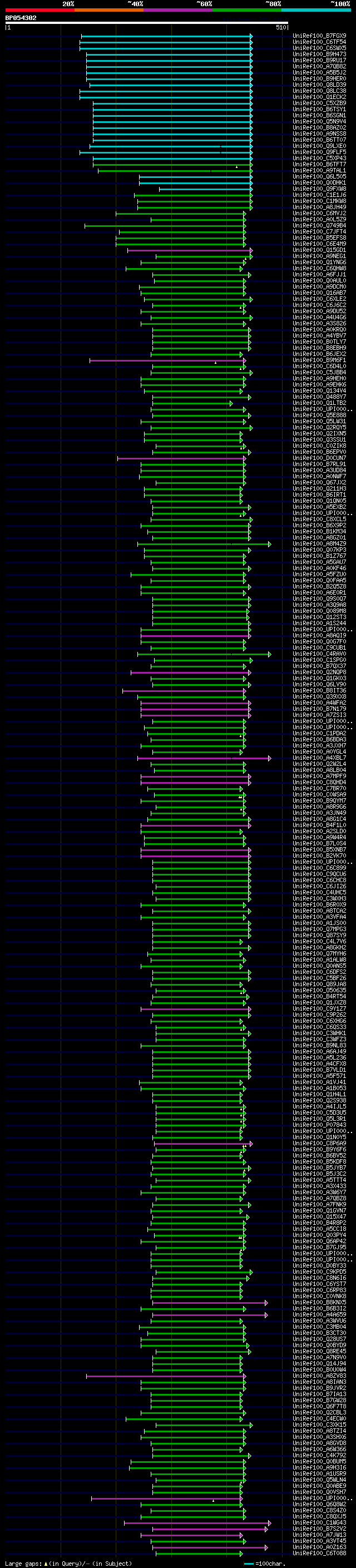Click UniRef100_C4K792 label

[319, 1455]
